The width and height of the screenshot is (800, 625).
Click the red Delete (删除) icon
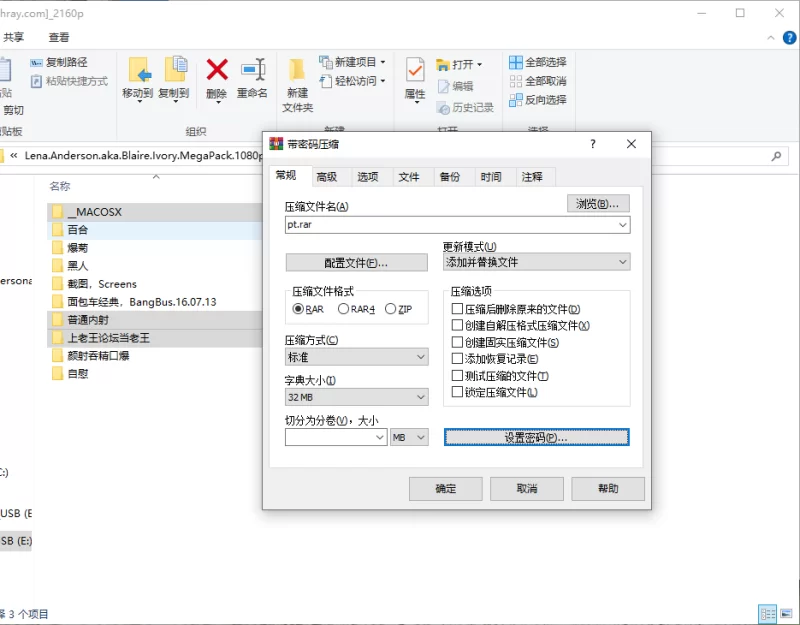217,69
